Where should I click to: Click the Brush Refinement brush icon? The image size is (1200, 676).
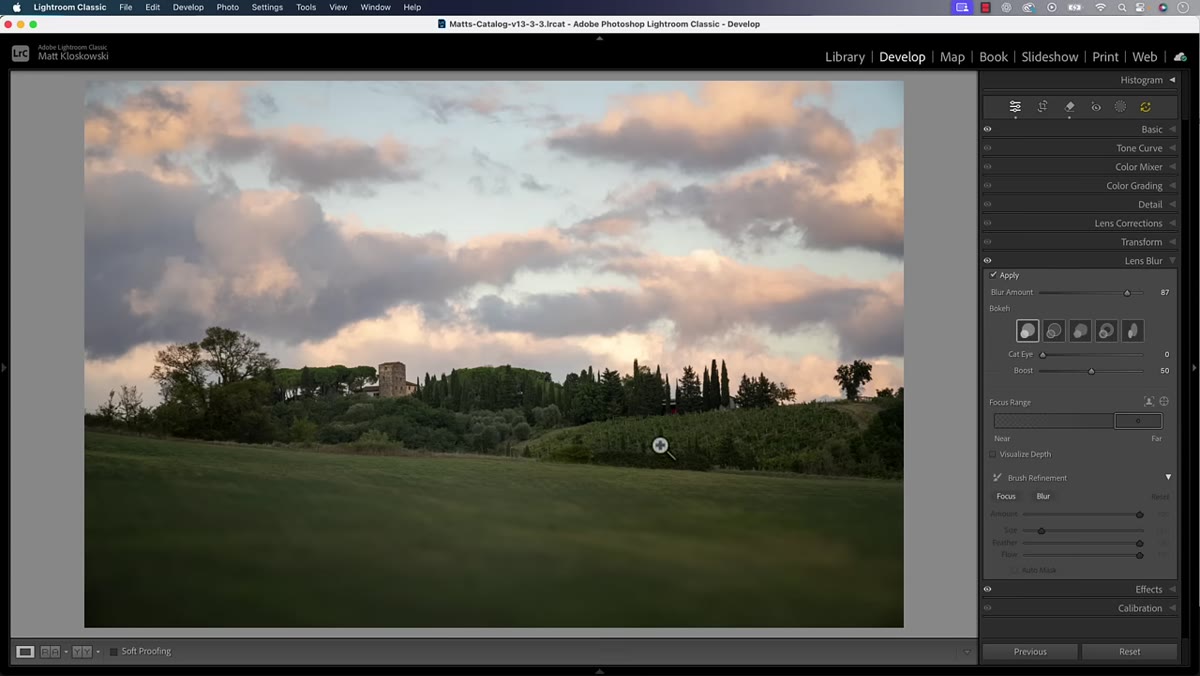(997, 478)
